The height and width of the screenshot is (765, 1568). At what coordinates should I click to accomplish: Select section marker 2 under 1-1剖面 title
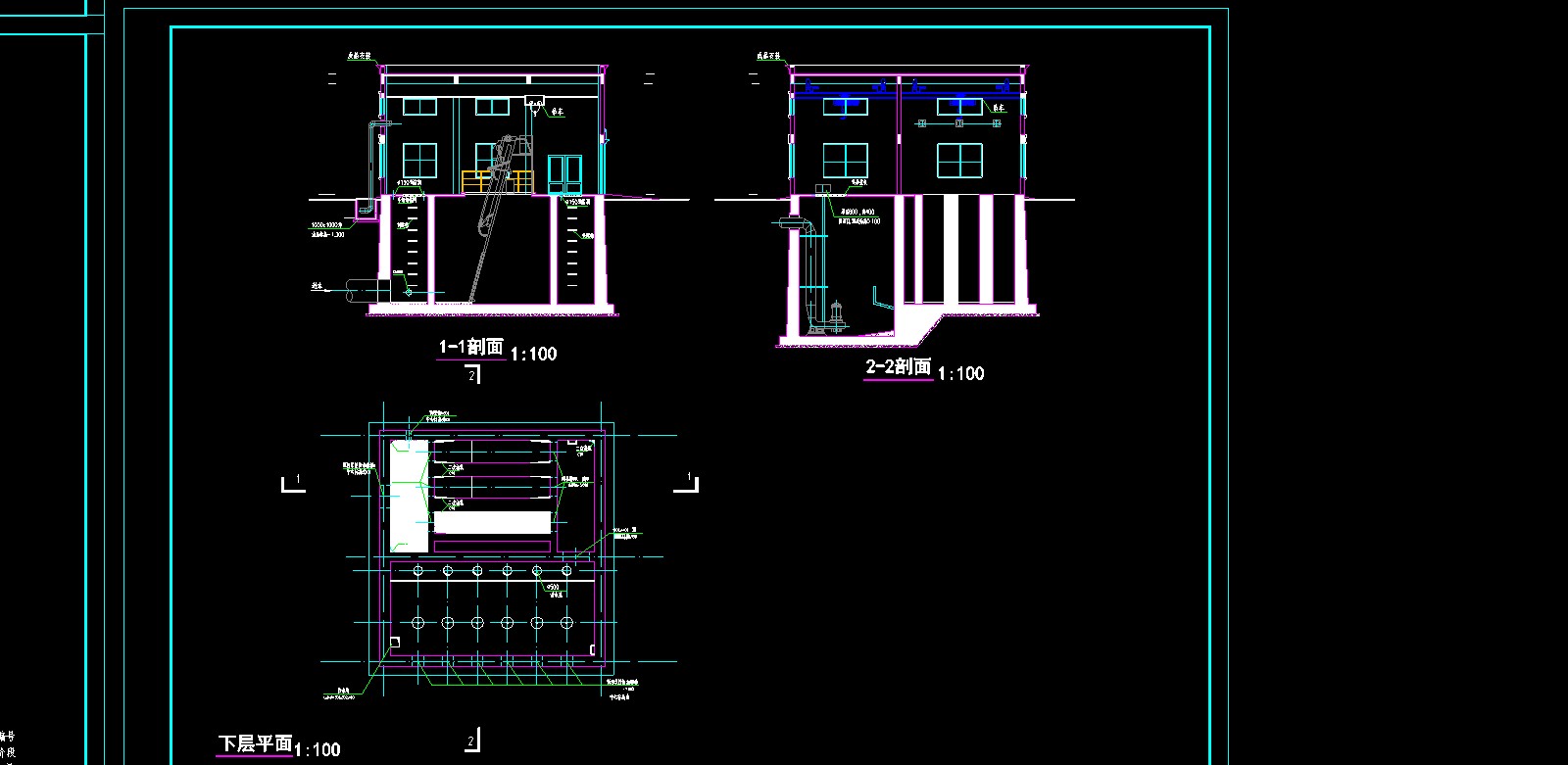pos(472,375)
